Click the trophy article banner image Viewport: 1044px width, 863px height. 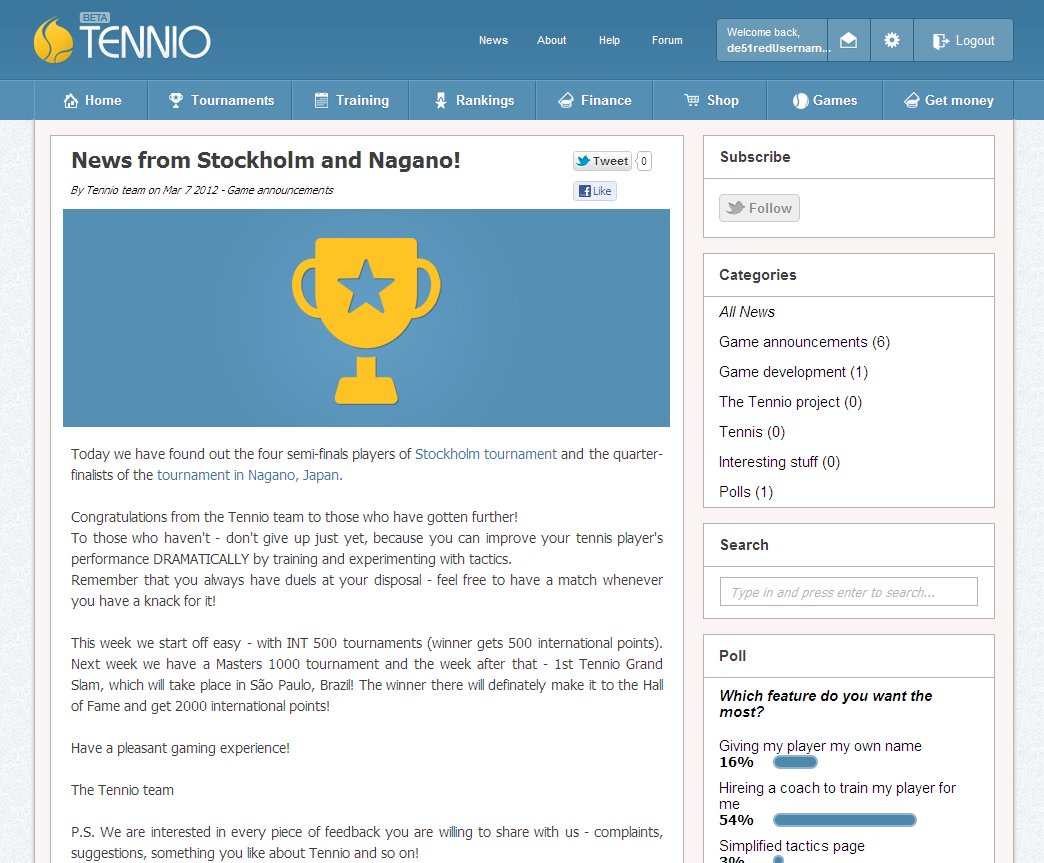coord(366,318)
